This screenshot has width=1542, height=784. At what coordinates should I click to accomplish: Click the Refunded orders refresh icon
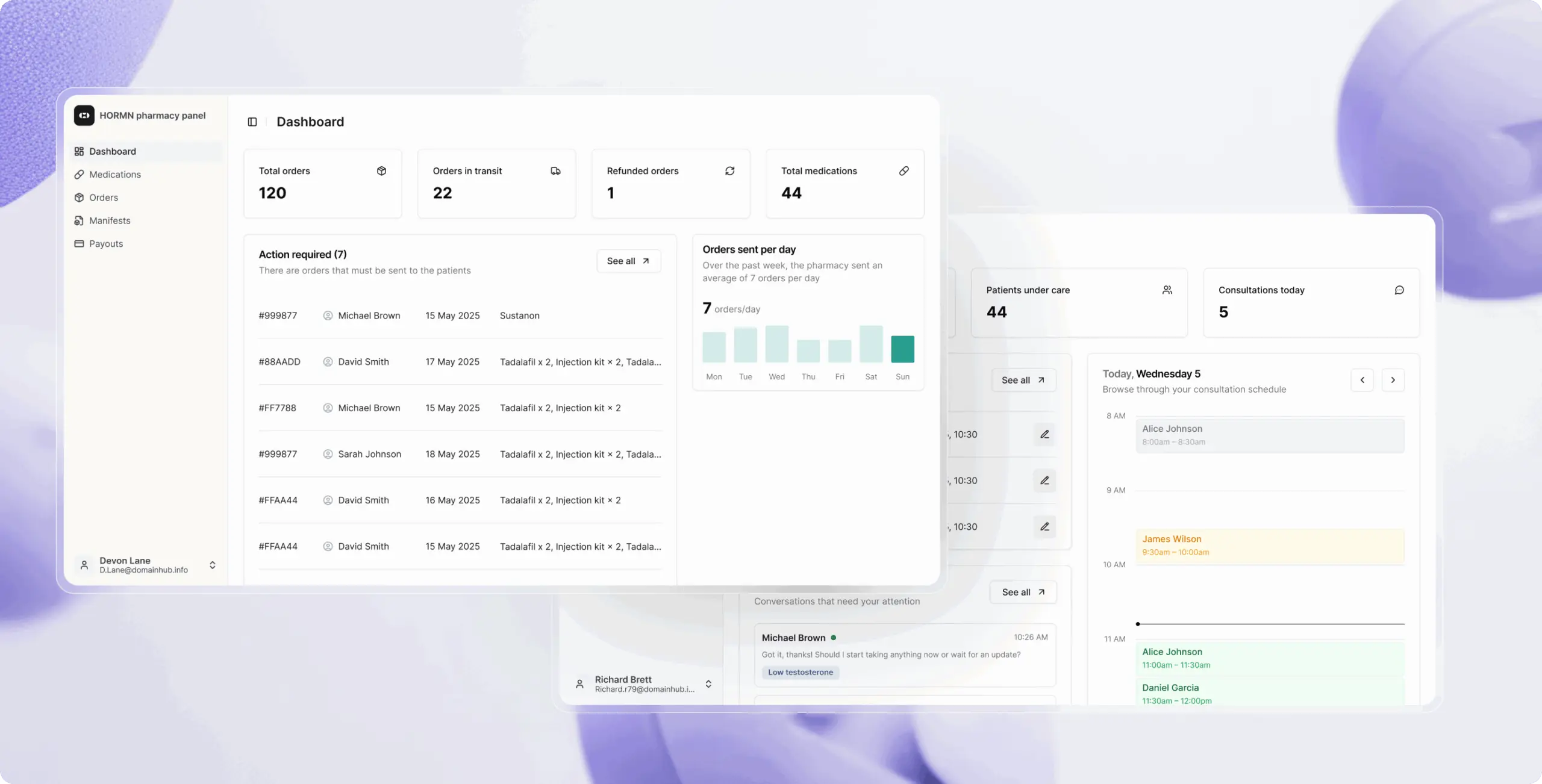[x=729, y=171]
